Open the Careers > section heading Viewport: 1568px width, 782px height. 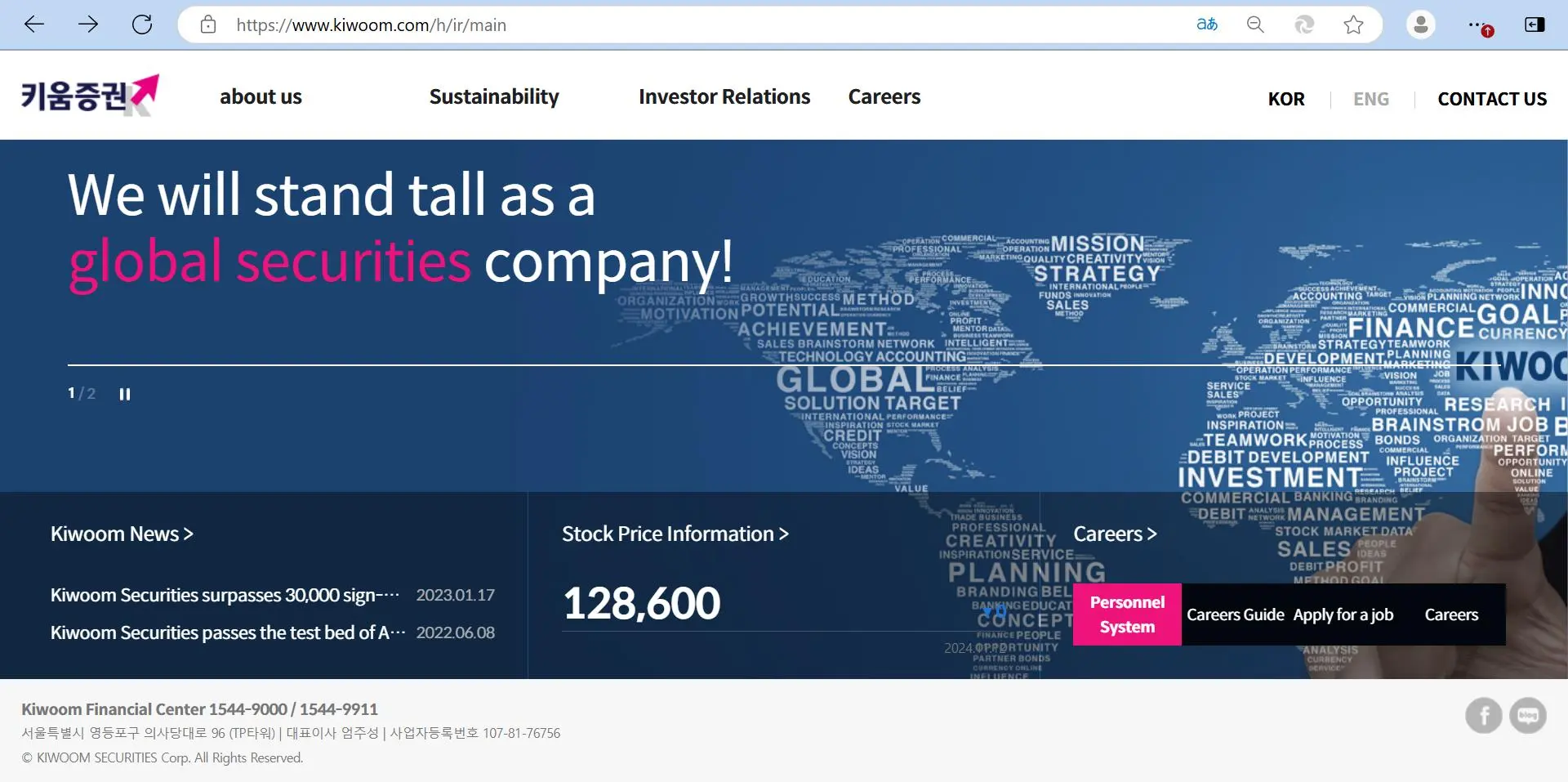coord(1115,534)
